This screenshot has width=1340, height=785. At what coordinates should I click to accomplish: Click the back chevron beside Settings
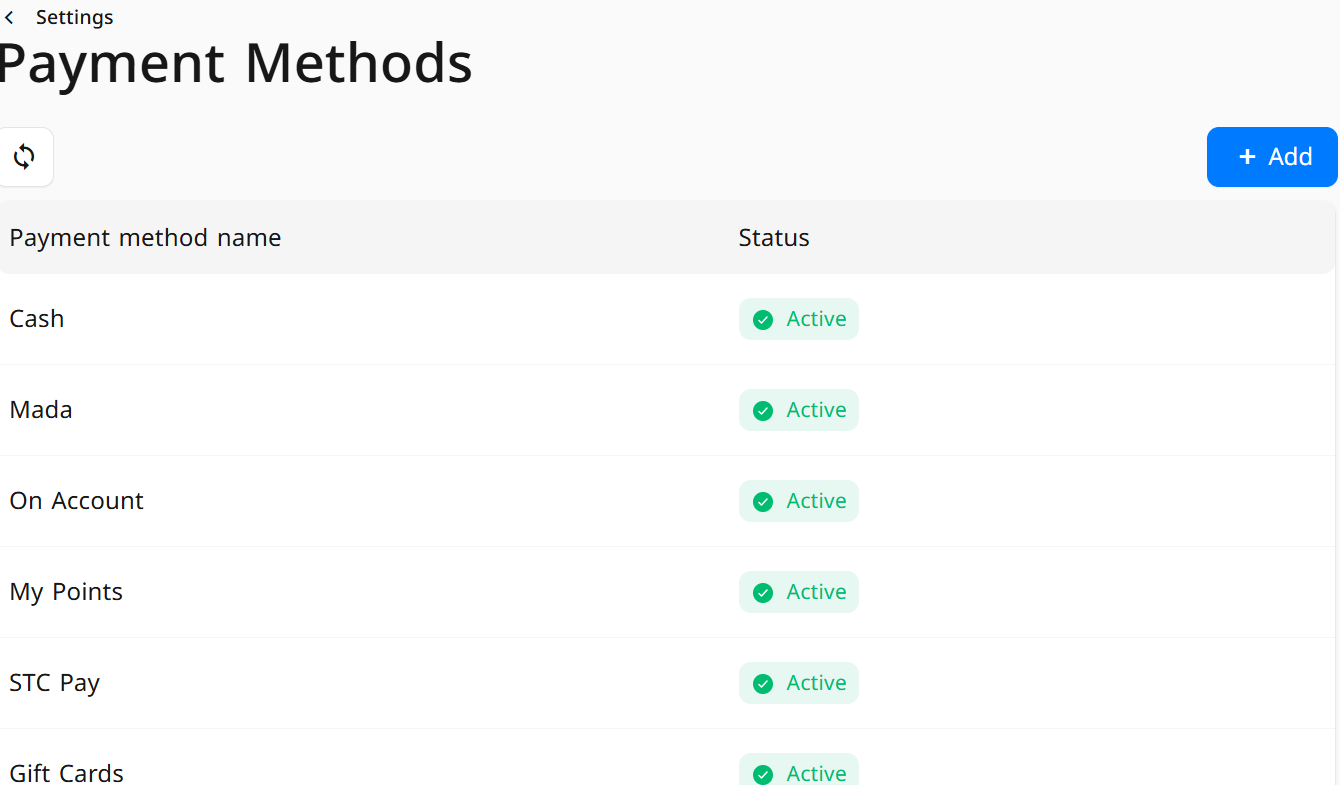[x=9, y=18]
